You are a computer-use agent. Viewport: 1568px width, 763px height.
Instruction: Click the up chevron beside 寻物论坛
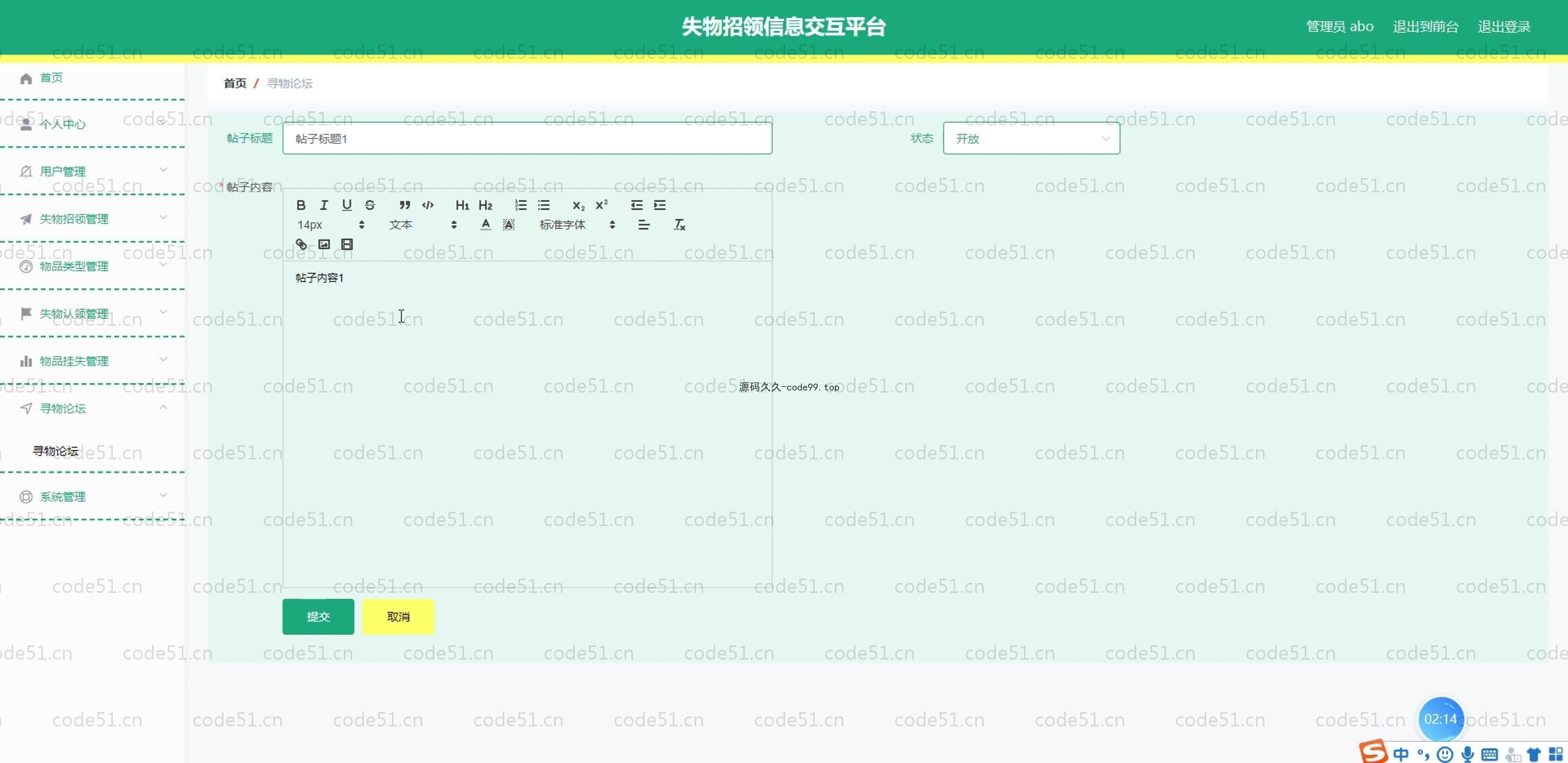163,407
